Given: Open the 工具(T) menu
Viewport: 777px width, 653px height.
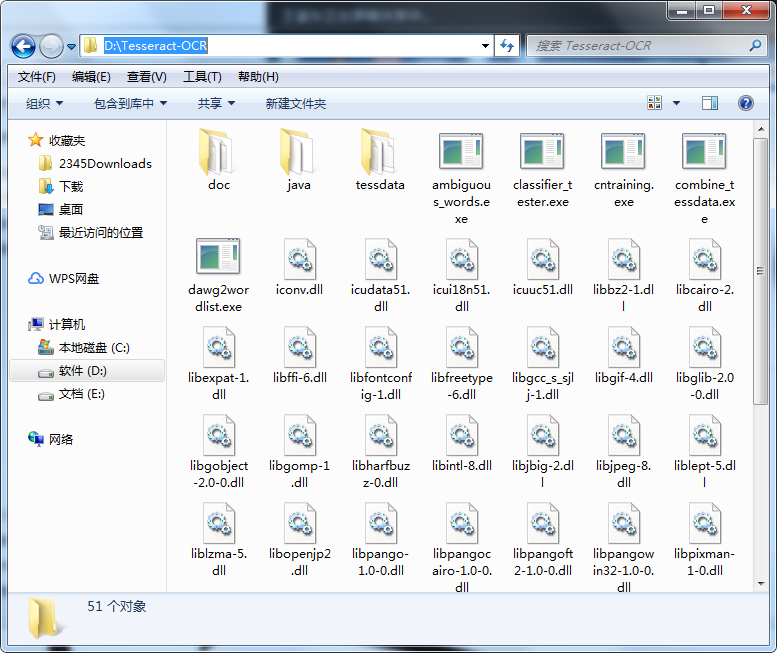Looking at the screenshot, I should pos(202,77).
